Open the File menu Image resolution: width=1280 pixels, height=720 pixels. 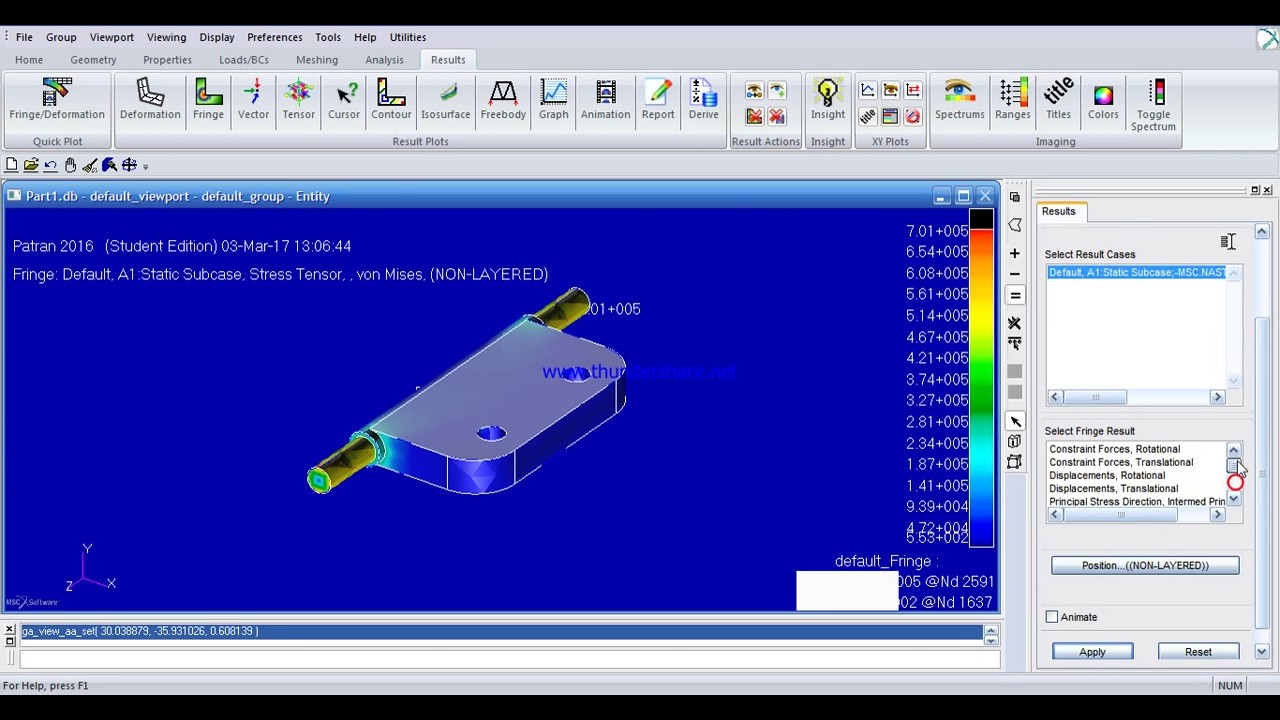coord(24,37)
